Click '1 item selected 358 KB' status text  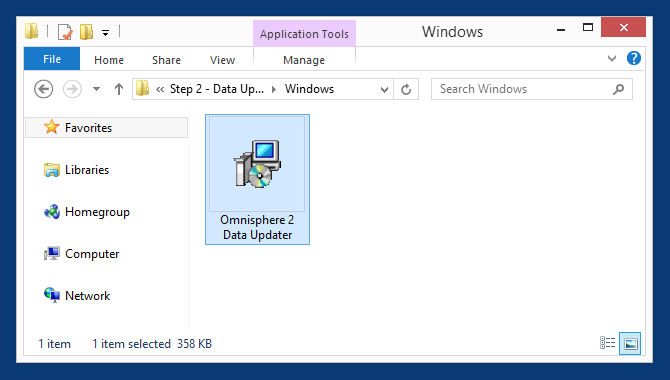click(x=152, y=344)
